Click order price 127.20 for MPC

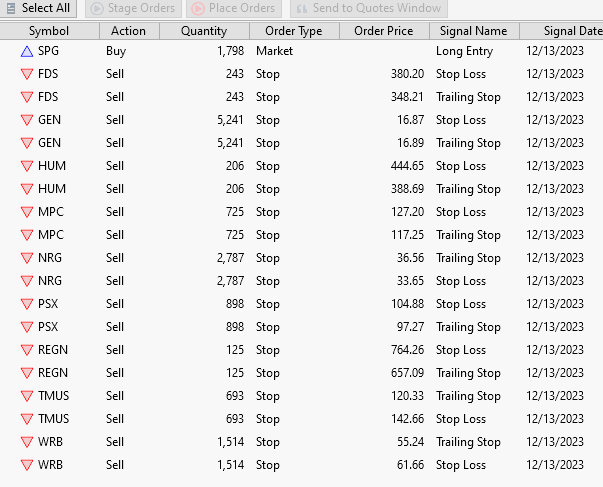point(407,212)
